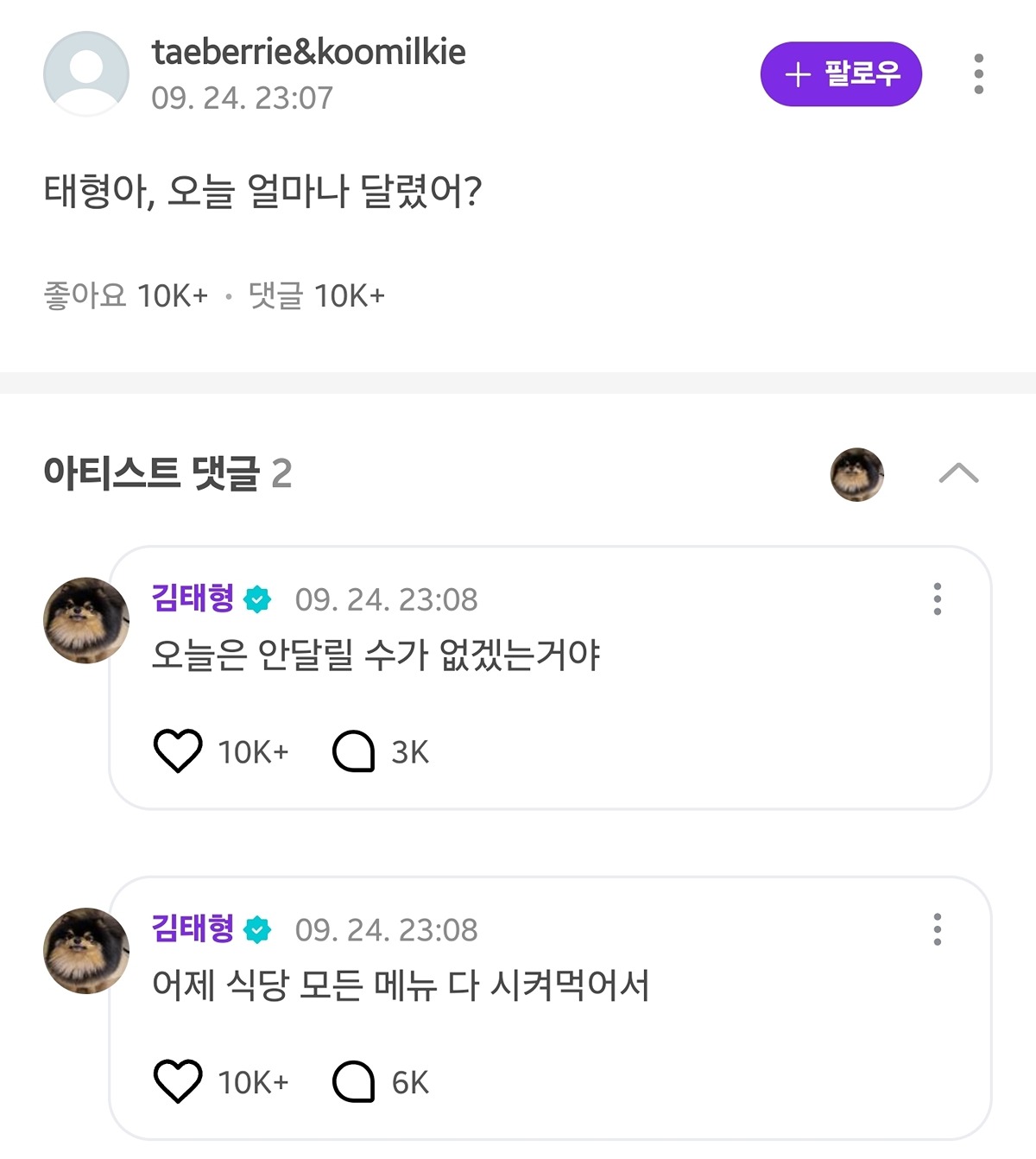This screenshot has width=1036, height=1159.
Task: Click the verified badge on the second comment
Action: pyautogui.click(x=257, y=930)
